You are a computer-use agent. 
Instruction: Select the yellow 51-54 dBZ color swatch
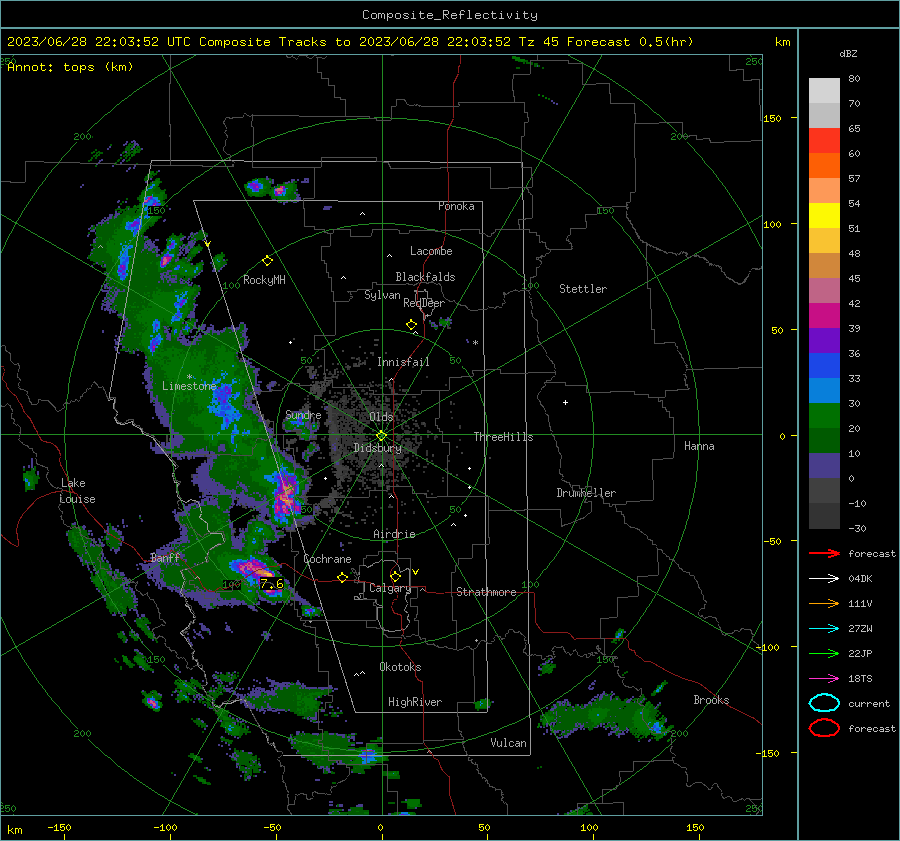pyautogui.click(x=824, y=216)
